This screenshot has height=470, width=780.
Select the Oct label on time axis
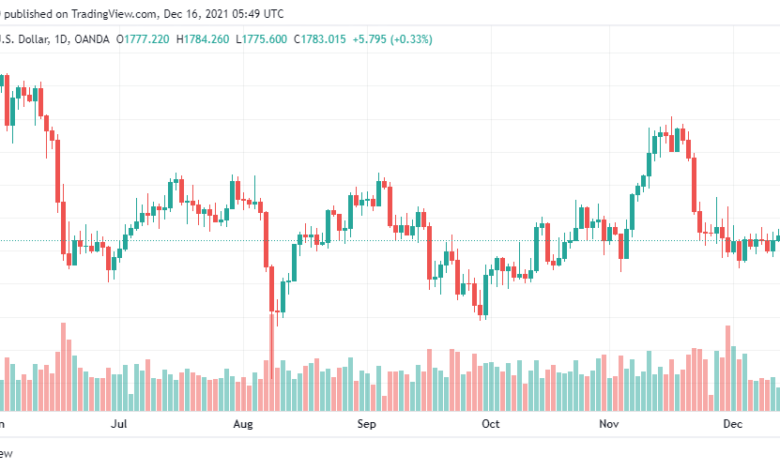click(490, 424)
